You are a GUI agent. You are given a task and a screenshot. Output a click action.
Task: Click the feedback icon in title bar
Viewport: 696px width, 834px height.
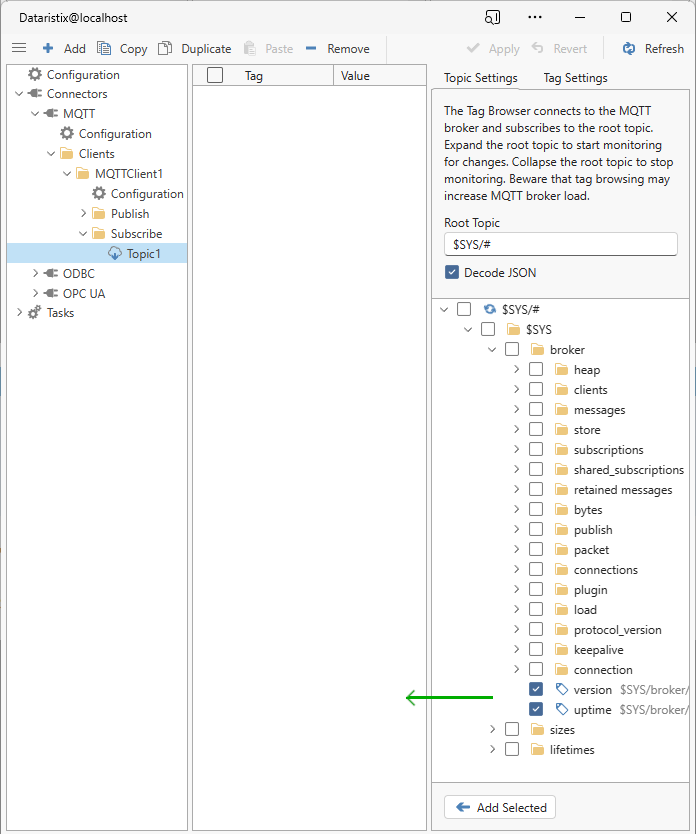tap(492, 18)
